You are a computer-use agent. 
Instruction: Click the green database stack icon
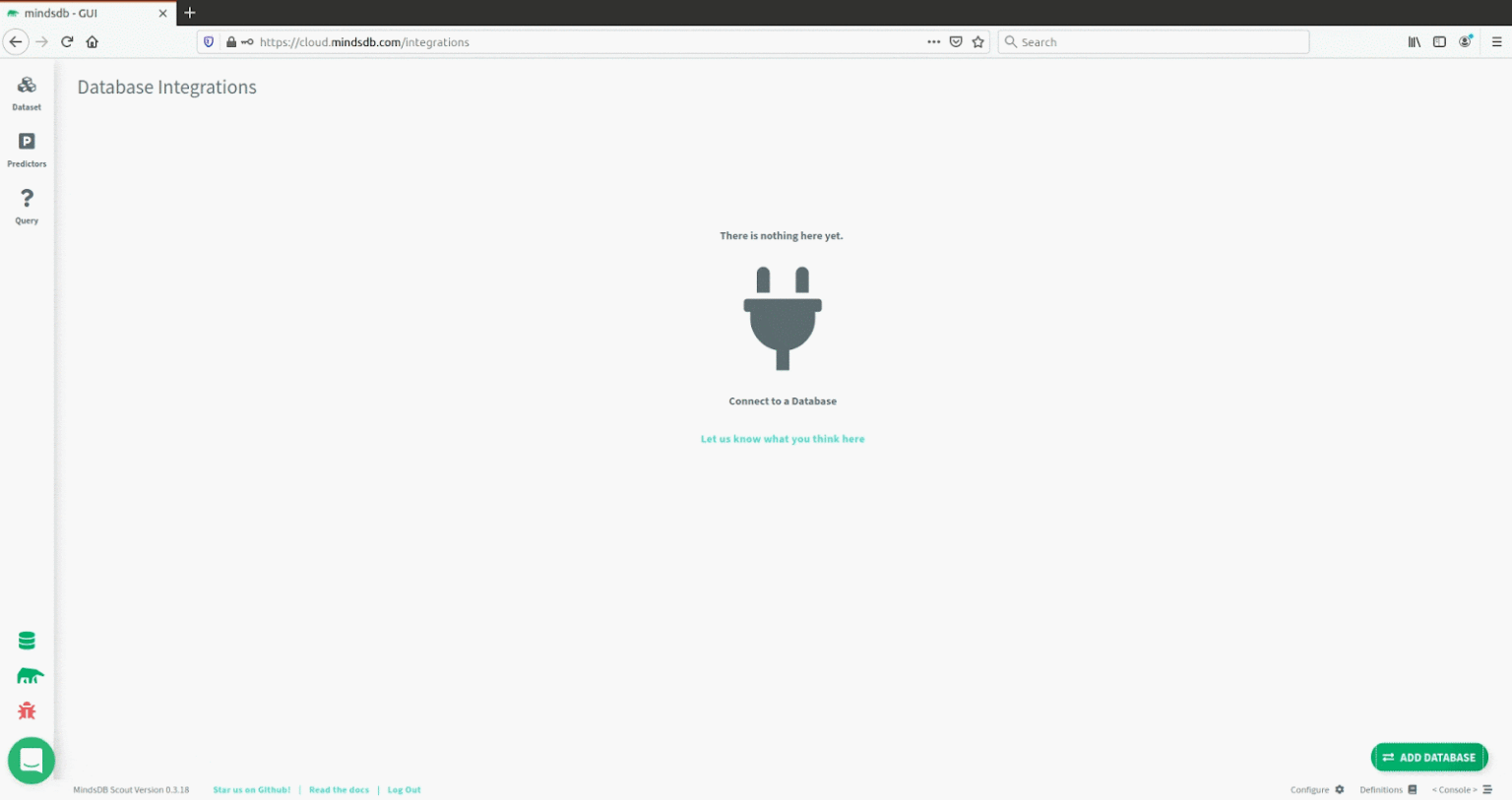tap(27, 641)
